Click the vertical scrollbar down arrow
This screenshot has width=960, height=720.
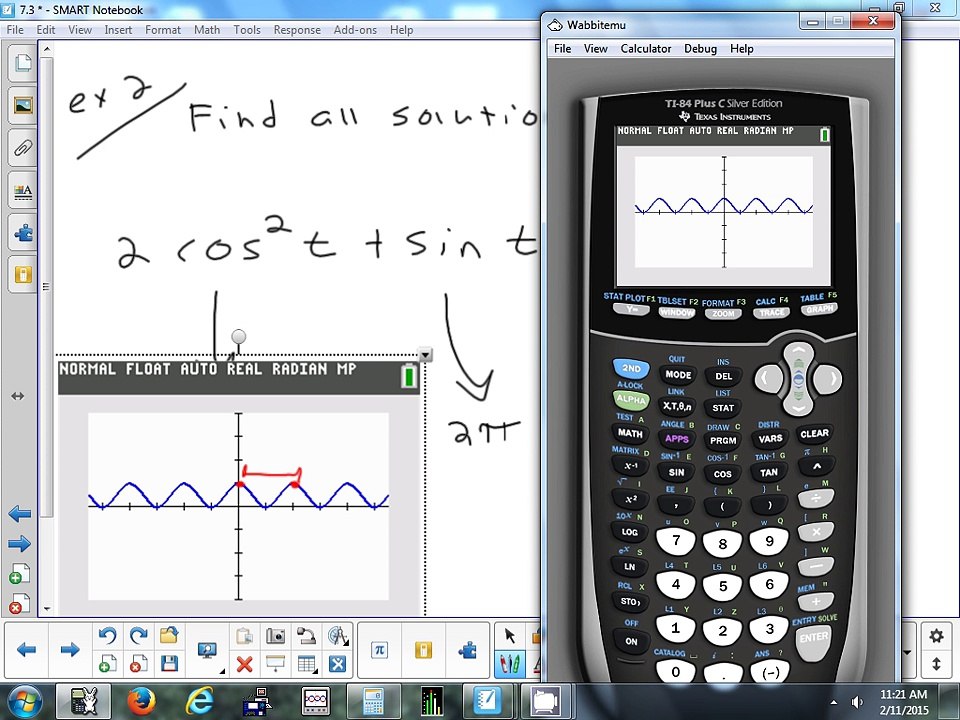click(47, 610)
